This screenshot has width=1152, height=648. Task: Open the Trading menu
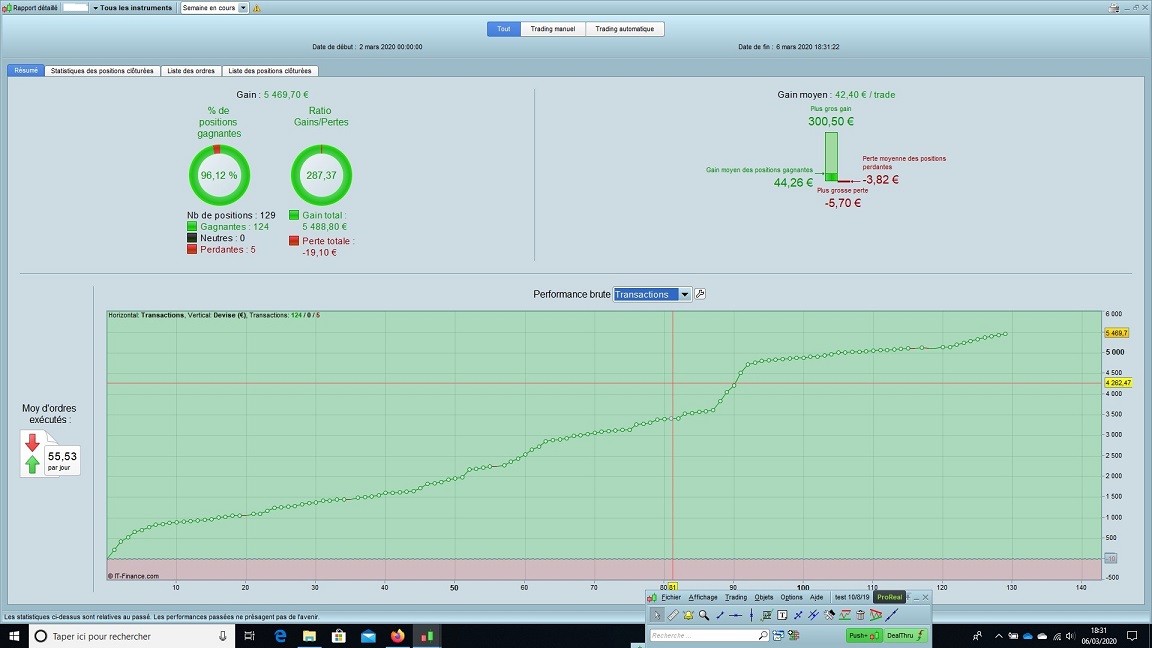coord(735,597)
